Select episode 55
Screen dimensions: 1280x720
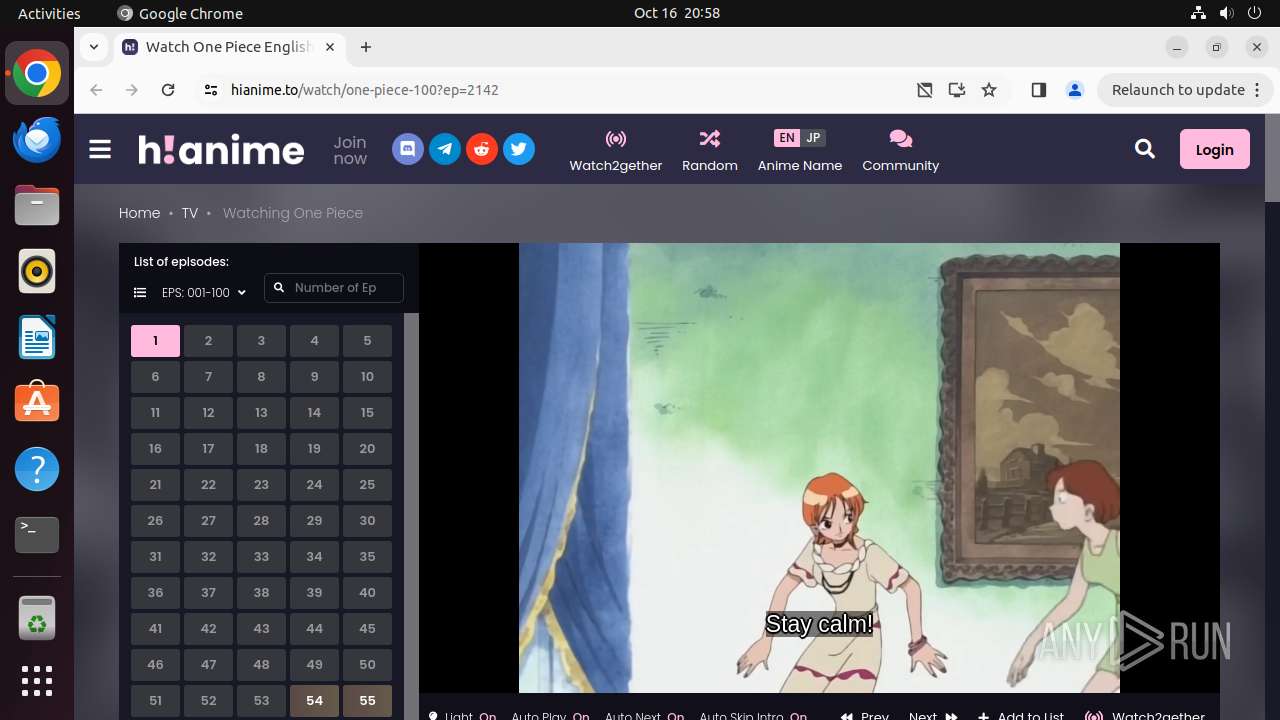(367, 701)
